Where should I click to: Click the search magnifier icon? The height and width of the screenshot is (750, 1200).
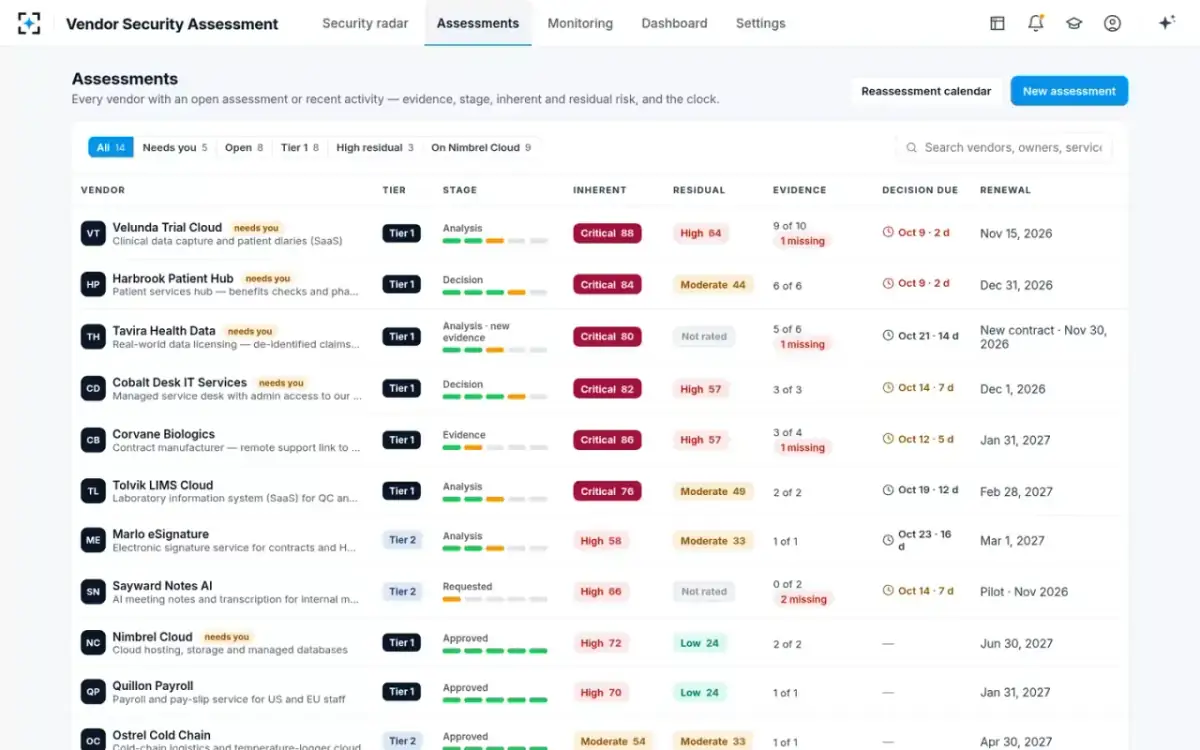[x=911, y=147]
